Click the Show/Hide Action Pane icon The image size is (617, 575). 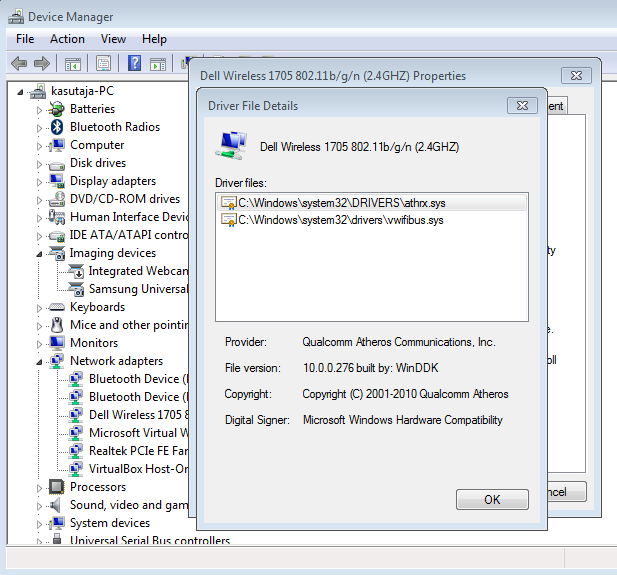pos(158,63)
